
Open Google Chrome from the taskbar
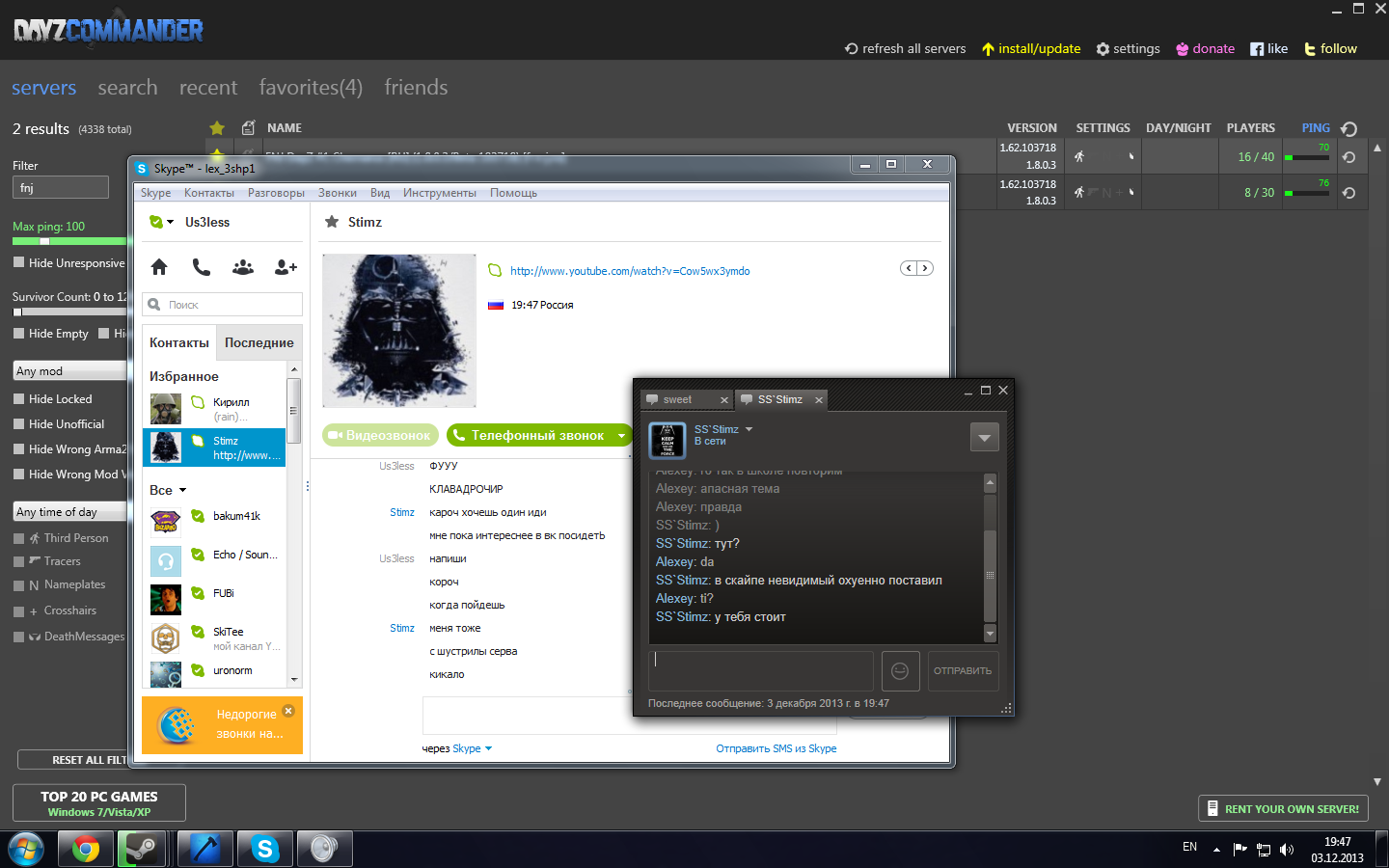coord(85,849)
